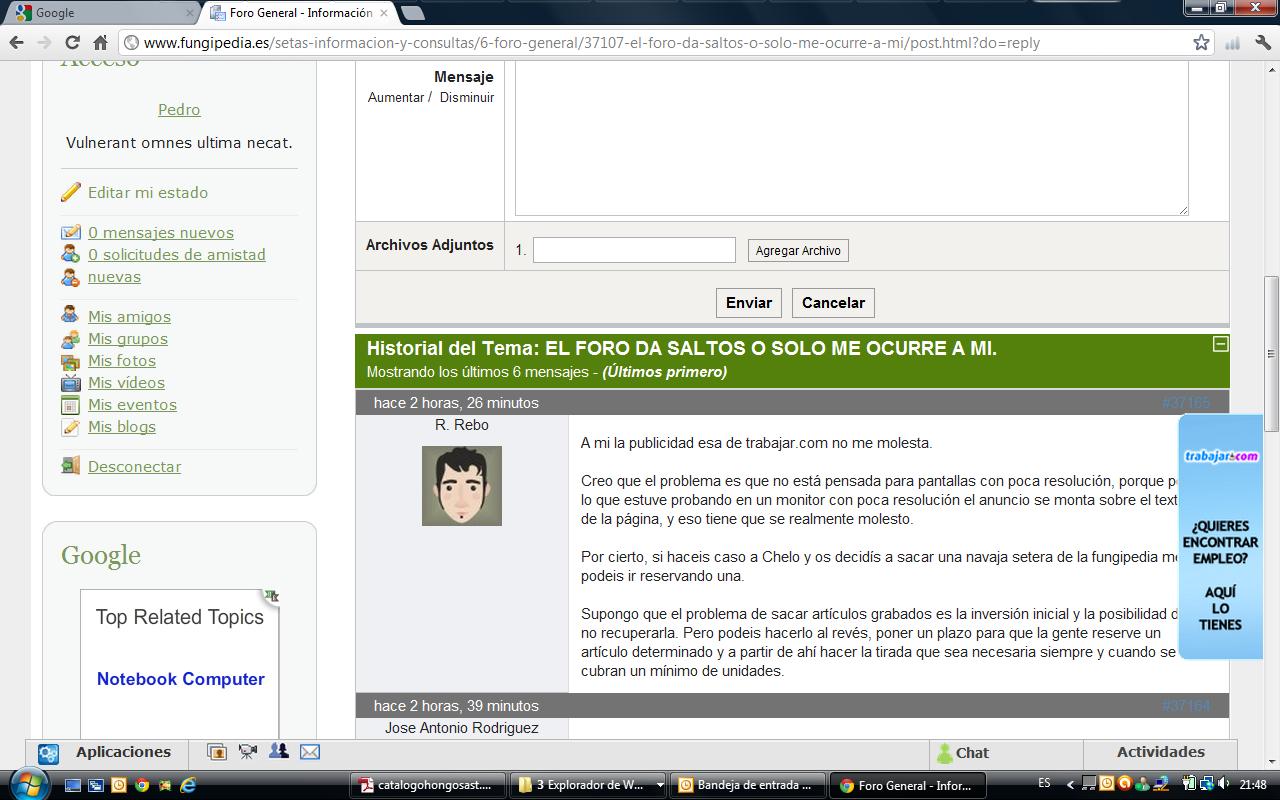
Task: Click the Desconectar door icon
Action: point(70,466)
